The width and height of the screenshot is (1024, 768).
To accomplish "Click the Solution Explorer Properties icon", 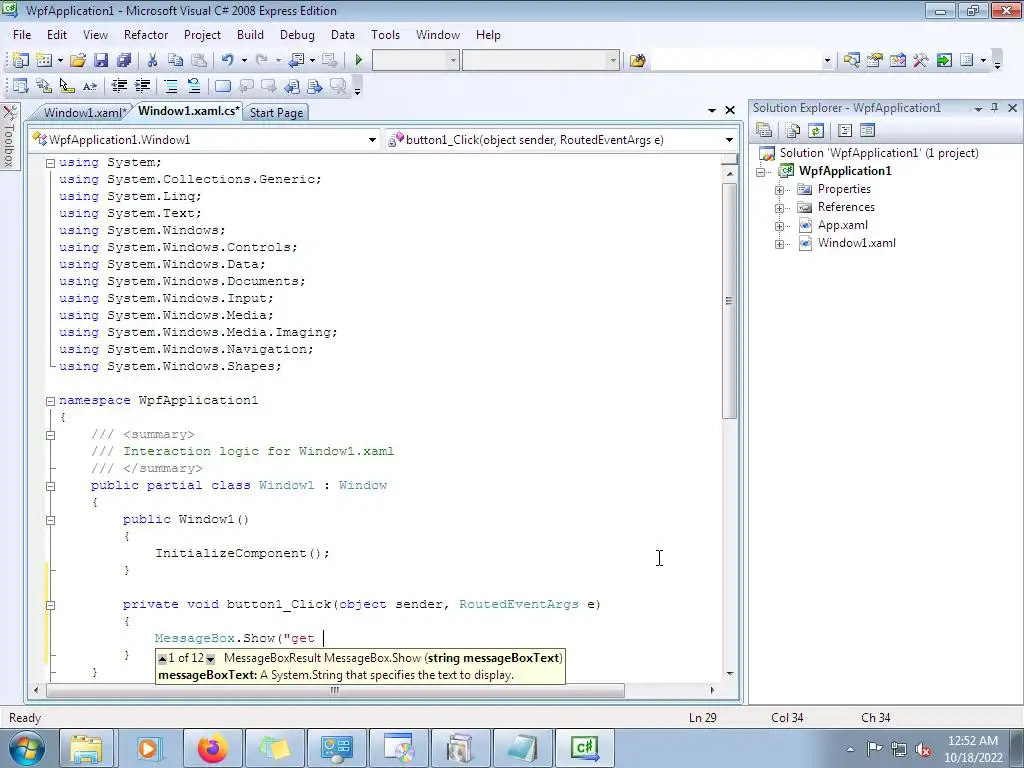I will 764,131.
